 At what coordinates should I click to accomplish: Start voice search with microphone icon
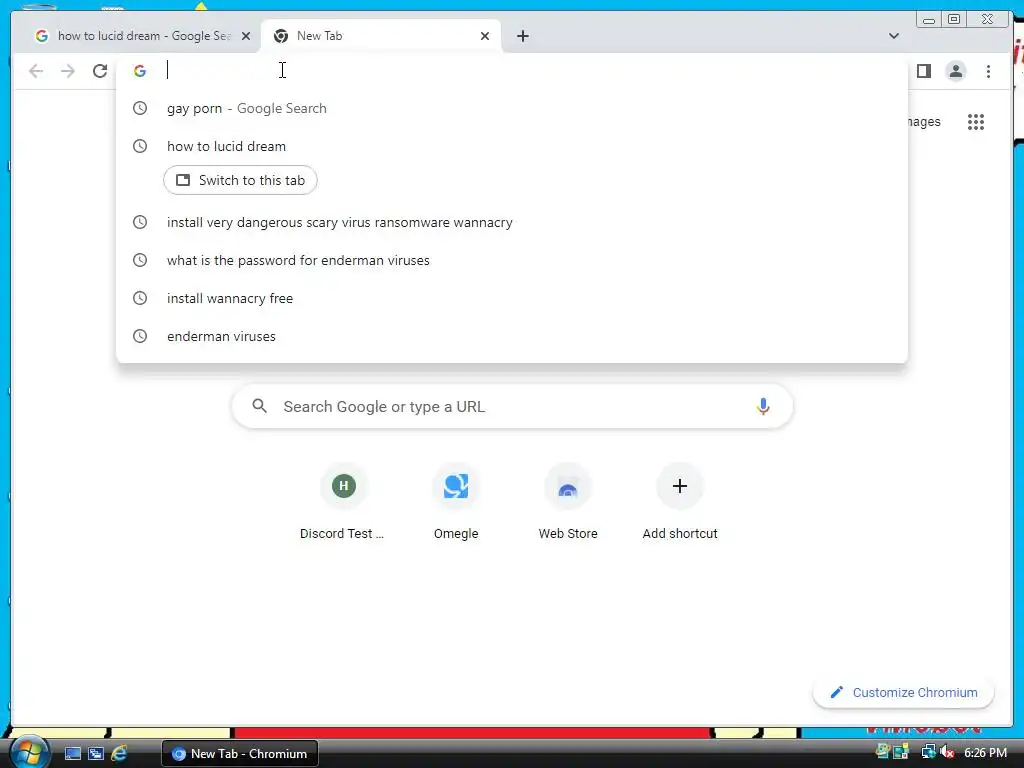763,406
